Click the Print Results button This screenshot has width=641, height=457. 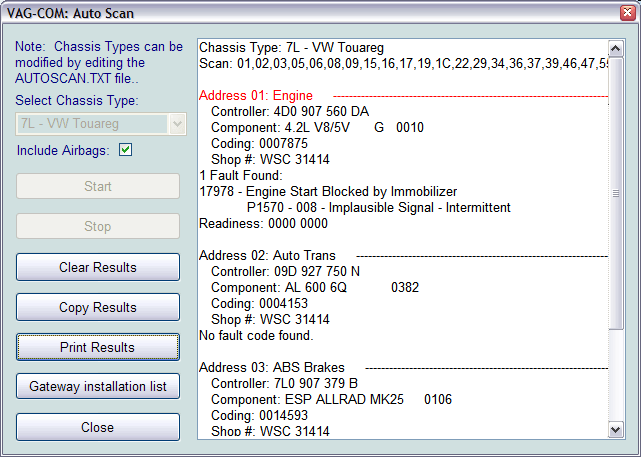click(98, 347)
